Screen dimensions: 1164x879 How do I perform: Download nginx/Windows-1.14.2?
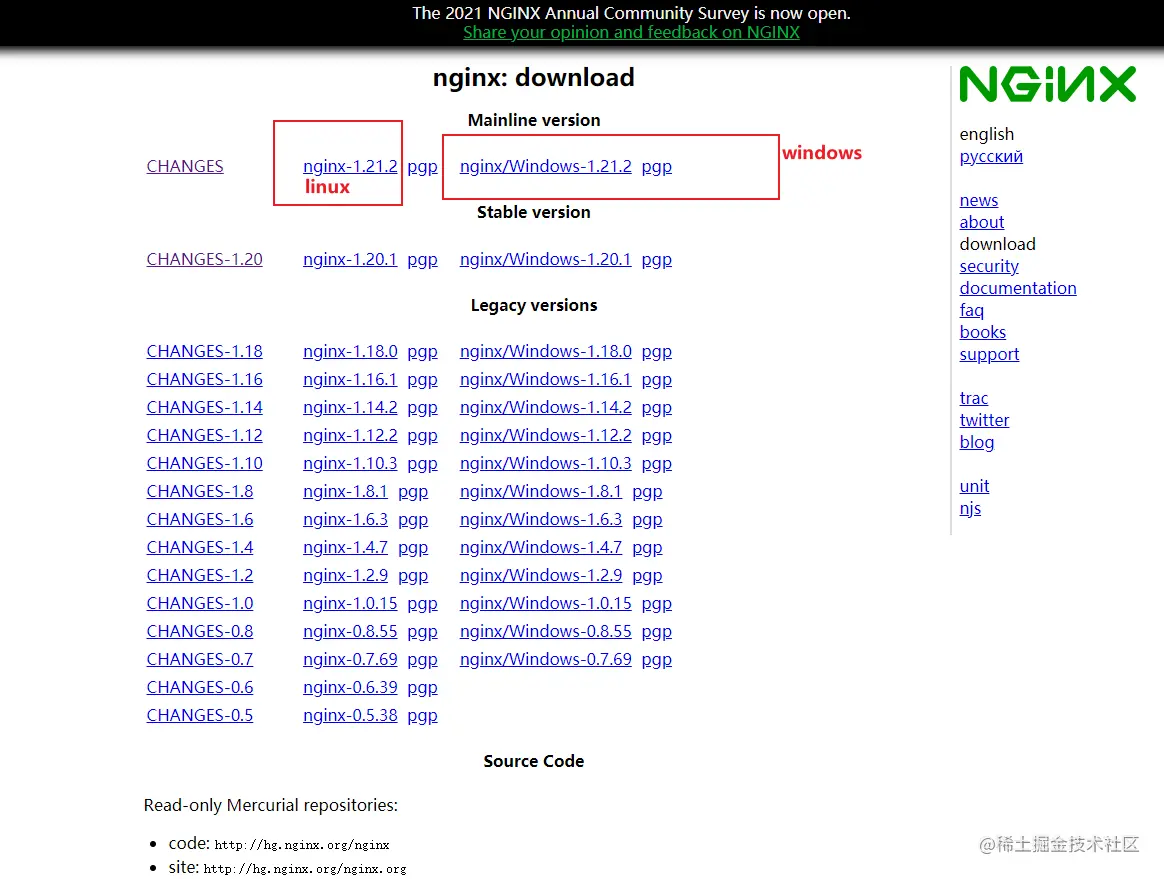[x=546, y=408]
